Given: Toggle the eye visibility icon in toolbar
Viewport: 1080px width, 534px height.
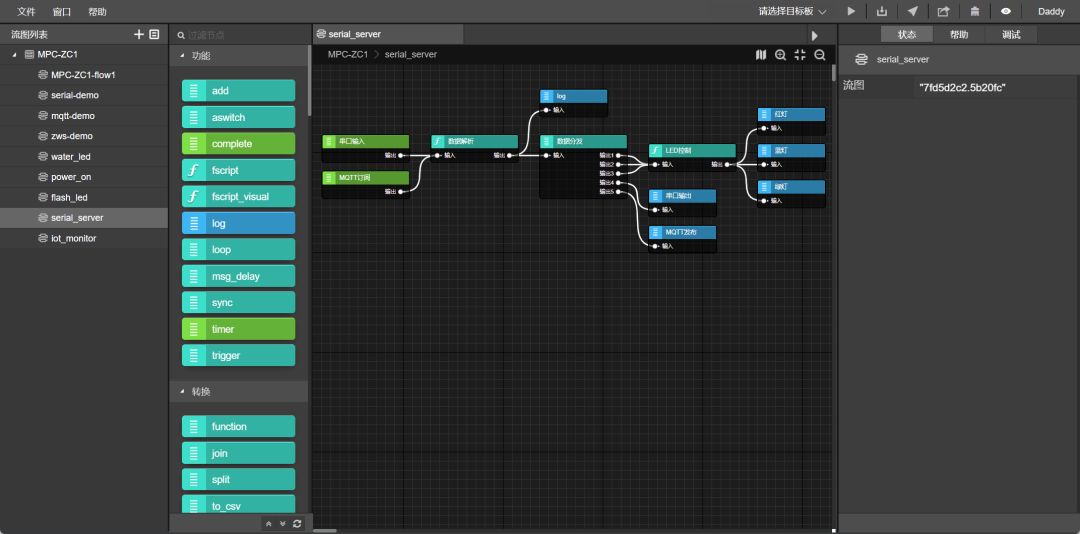Looking at the screenshot, I should 1006,12.
